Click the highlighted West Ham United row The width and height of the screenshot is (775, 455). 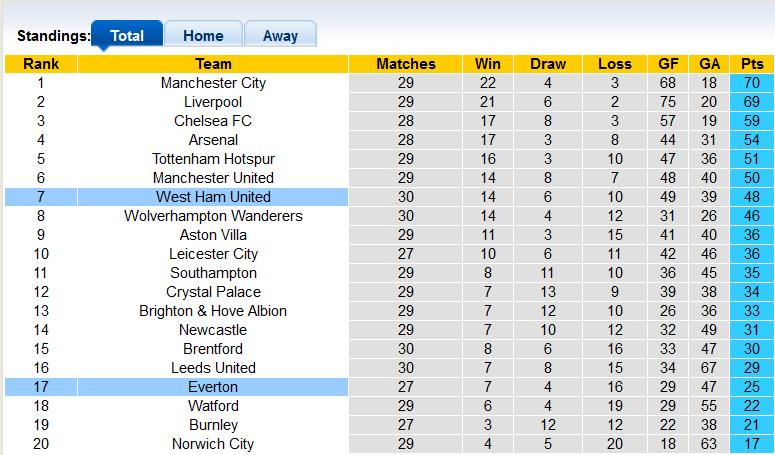[213, 197]
